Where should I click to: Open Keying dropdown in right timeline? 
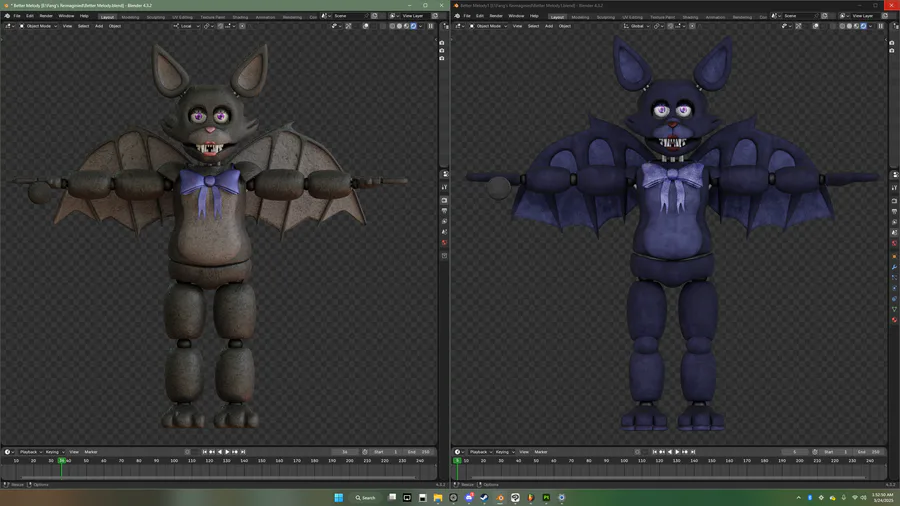(505, 452)
